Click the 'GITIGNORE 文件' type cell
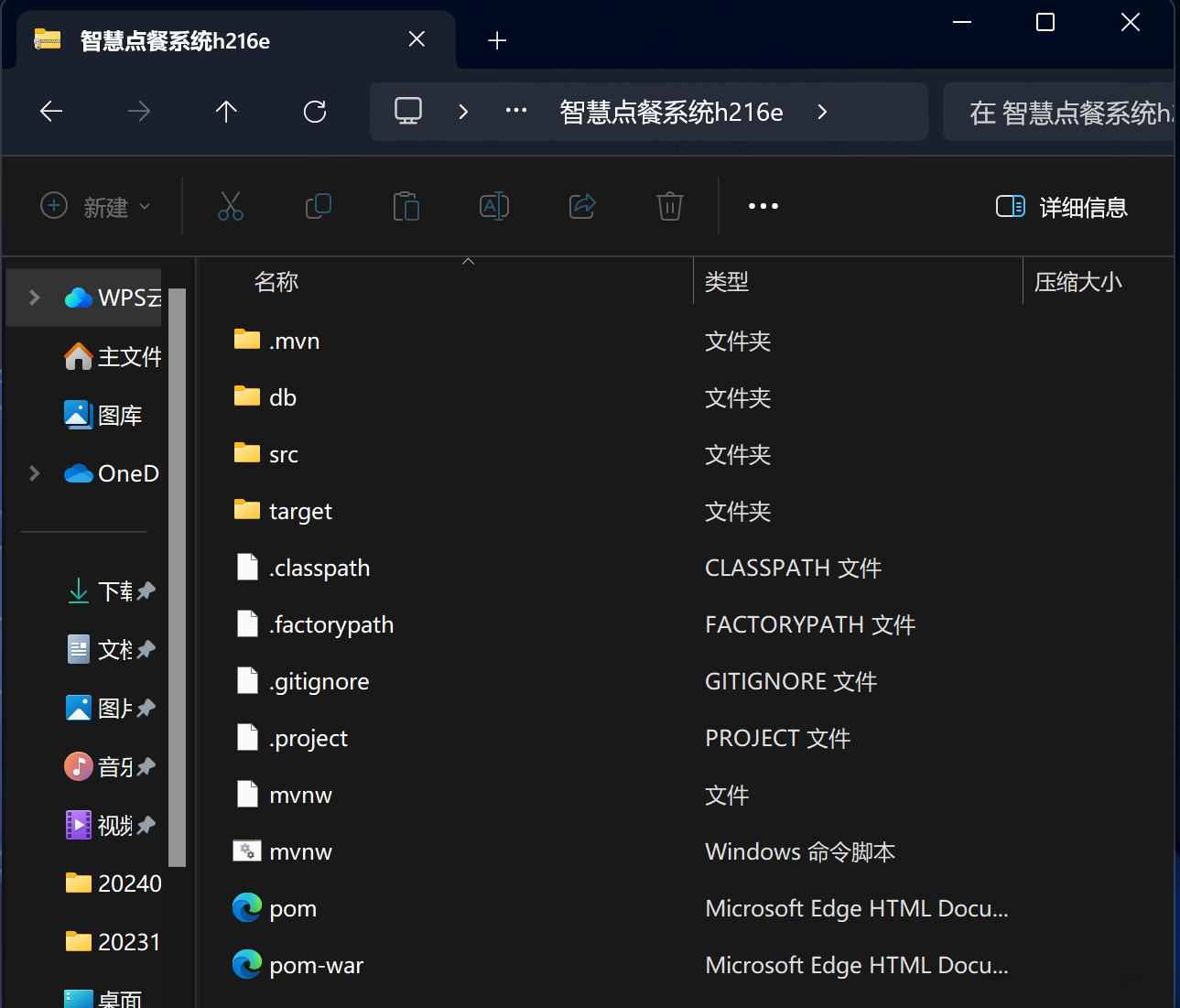1180x1008 pixels. coord(791,681)
